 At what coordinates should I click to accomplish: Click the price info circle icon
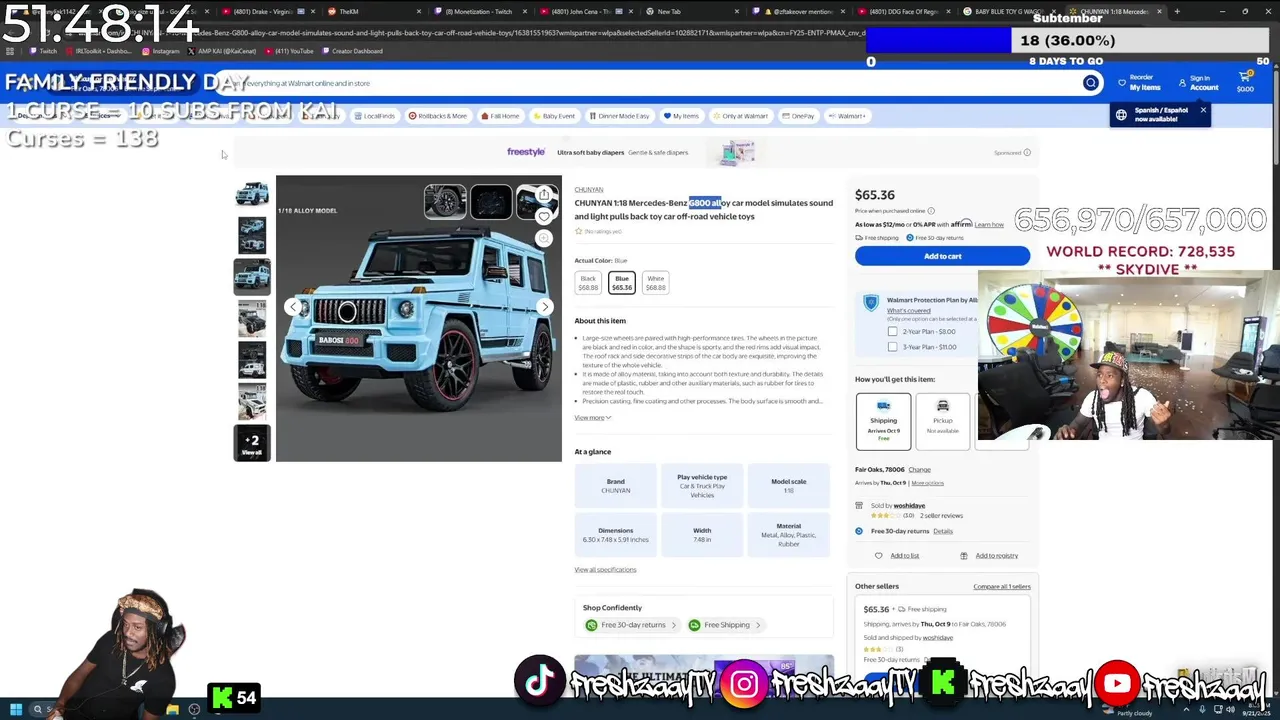tap(931, 211)
